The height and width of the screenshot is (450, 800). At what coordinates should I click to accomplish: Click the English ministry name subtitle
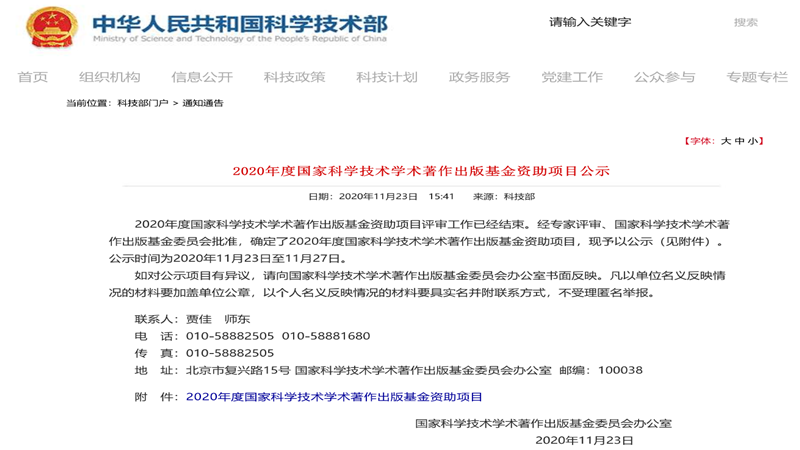click(x=240, y=39)
